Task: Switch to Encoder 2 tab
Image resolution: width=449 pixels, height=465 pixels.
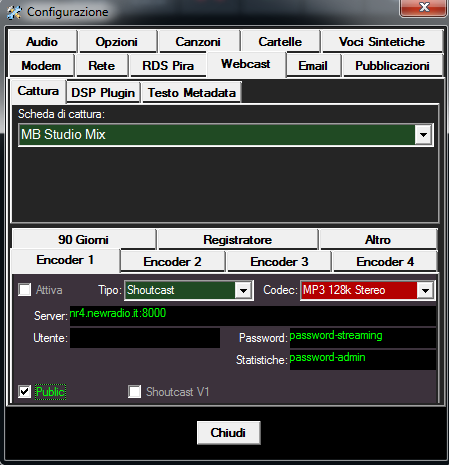Action: [x=172, y=262]
